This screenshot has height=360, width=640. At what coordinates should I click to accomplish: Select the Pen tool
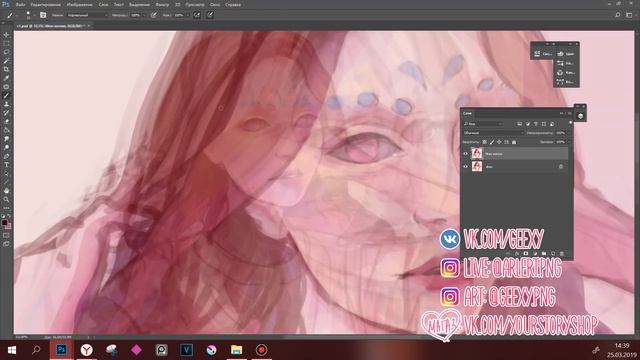(x=6, y=156)
